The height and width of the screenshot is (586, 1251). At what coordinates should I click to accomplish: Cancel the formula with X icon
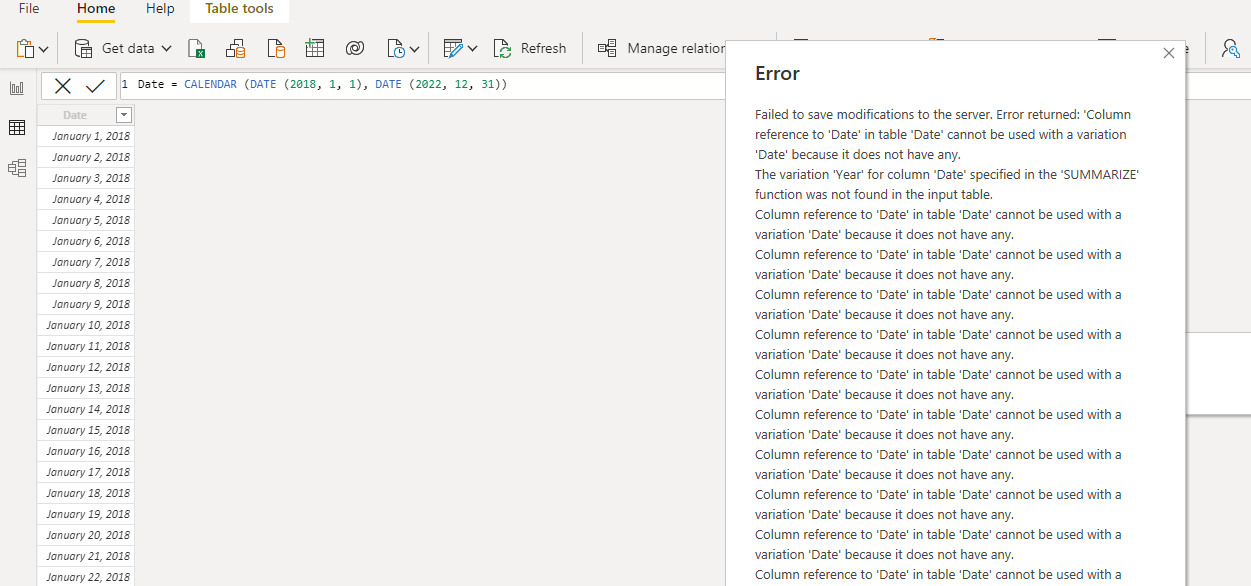coord(62,86)
